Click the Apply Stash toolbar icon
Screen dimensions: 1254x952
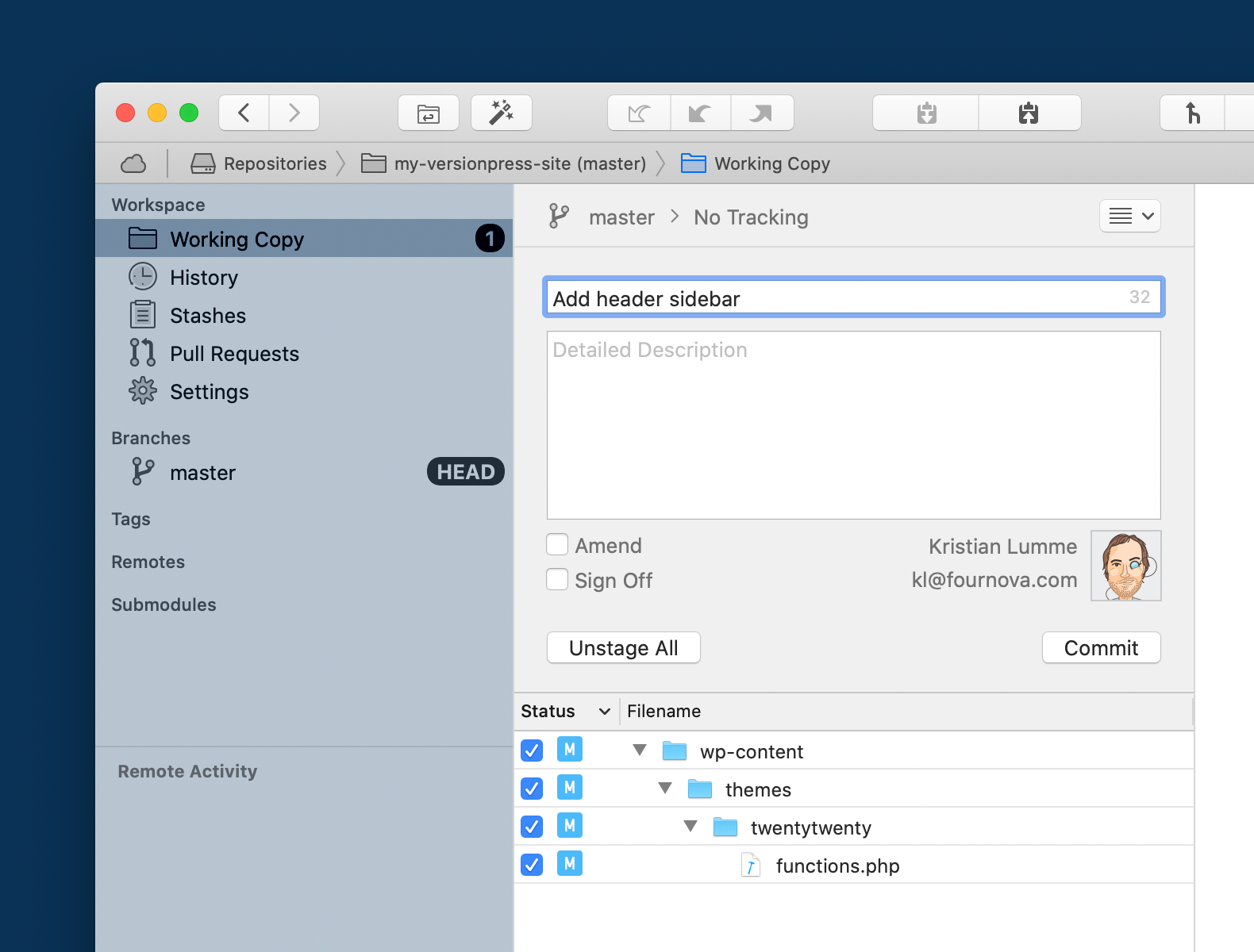tap(1029, 113)
